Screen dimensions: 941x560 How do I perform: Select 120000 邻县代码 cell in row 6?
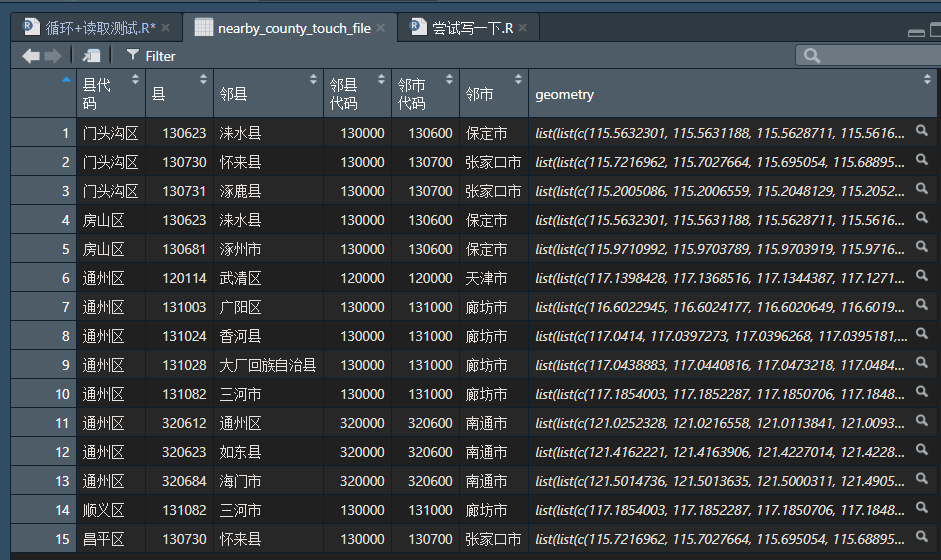pyautogui.click(x=358, y=278)
